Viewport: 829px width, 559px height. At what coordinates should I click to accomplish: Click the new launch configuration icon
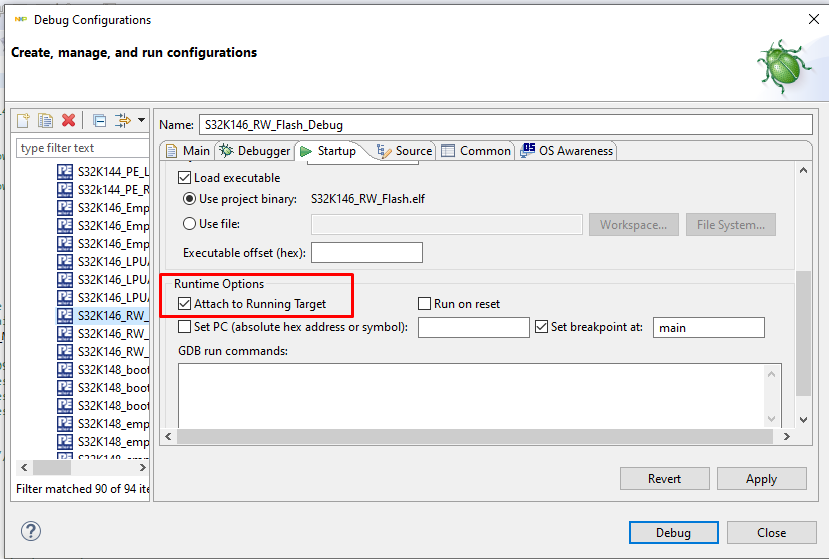23,120
